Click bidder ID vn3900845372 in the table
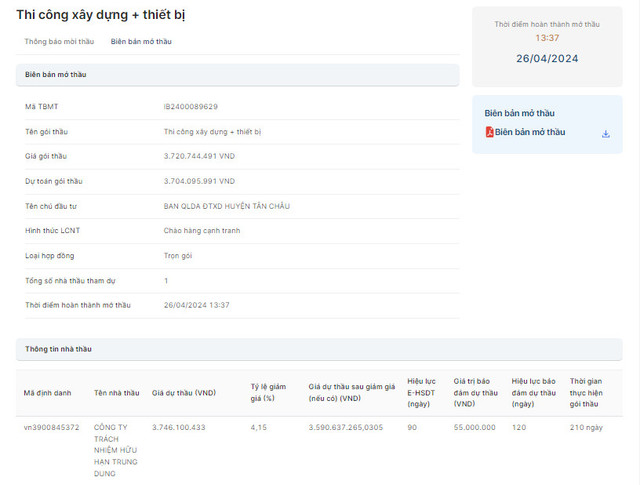Image resolution: width=640 pixels, height=485 pixels. click(51, 427)
